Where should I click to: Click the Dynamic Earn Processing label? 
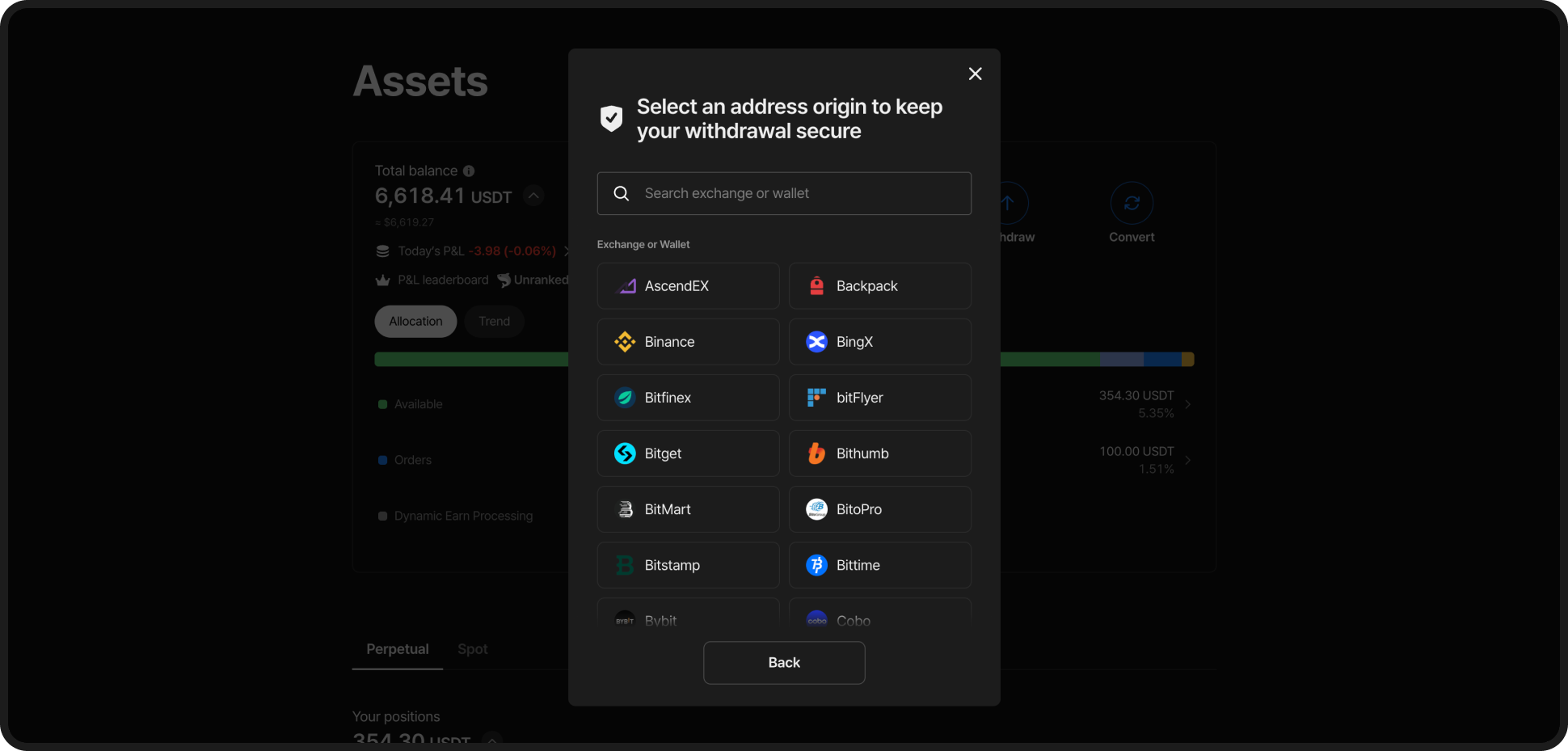pyautogui.click(x=463, y=516)
